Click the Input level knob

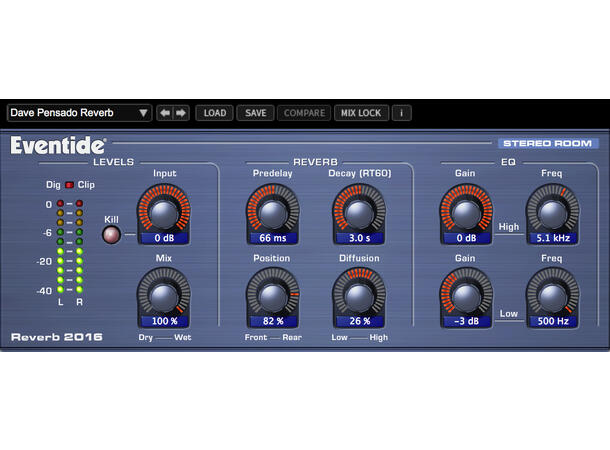pyautogui.click(x=164, y=214)
